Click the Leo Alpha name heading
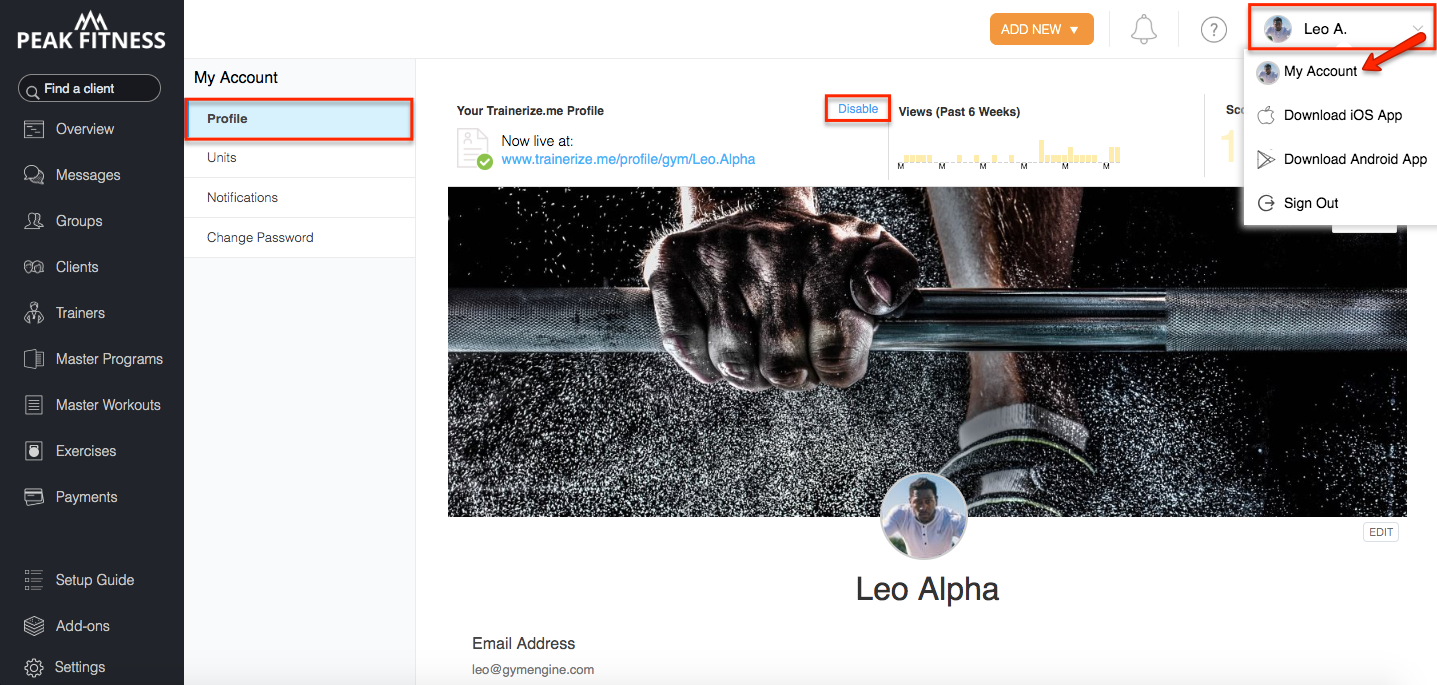This screenshot has width=1437, height=685. click(x=927, y=589)
